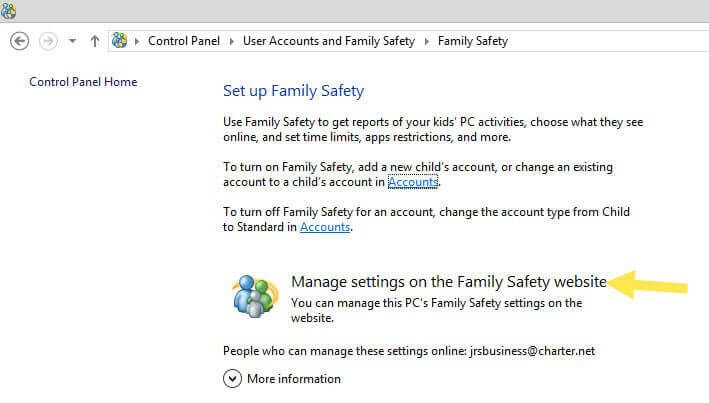This screenshot has width=709, height=403.
Task: Click Accounts link in the turn on paragraph
Action: [413, 182]
